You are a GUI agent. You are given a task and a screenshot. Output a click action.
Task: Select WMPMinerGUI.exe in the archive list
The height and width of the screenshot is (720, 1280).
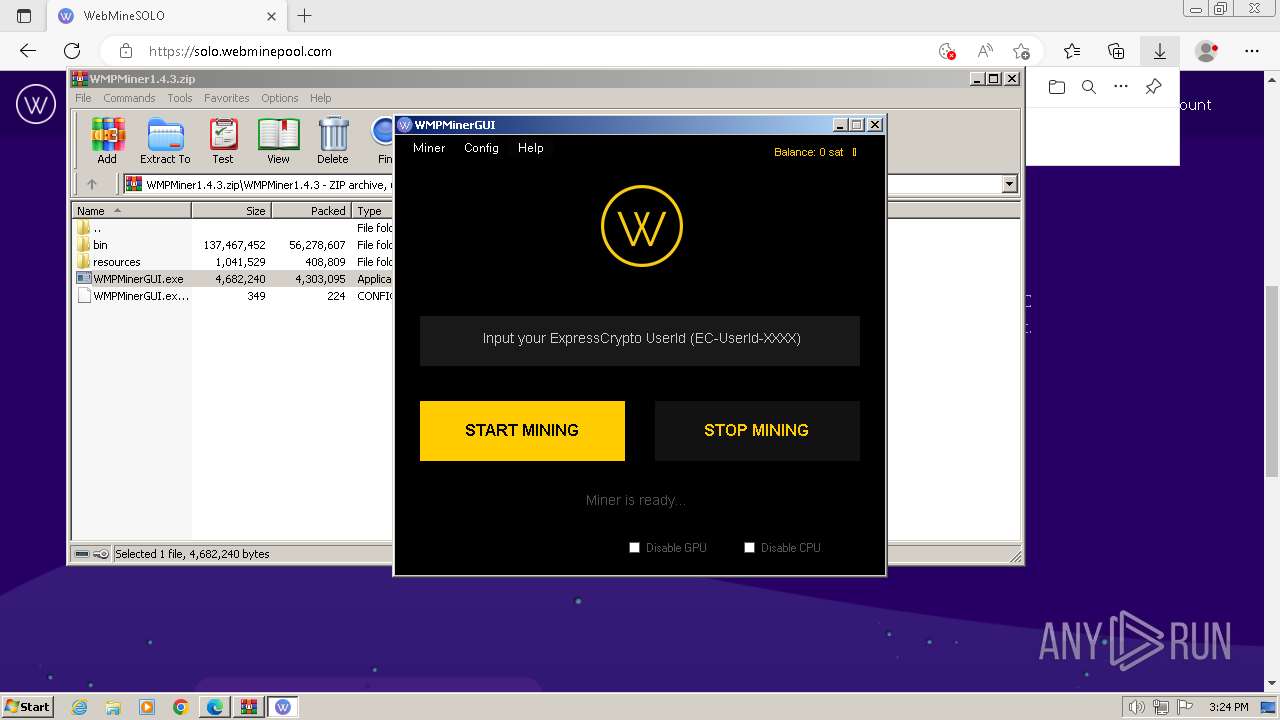(138, 279)
